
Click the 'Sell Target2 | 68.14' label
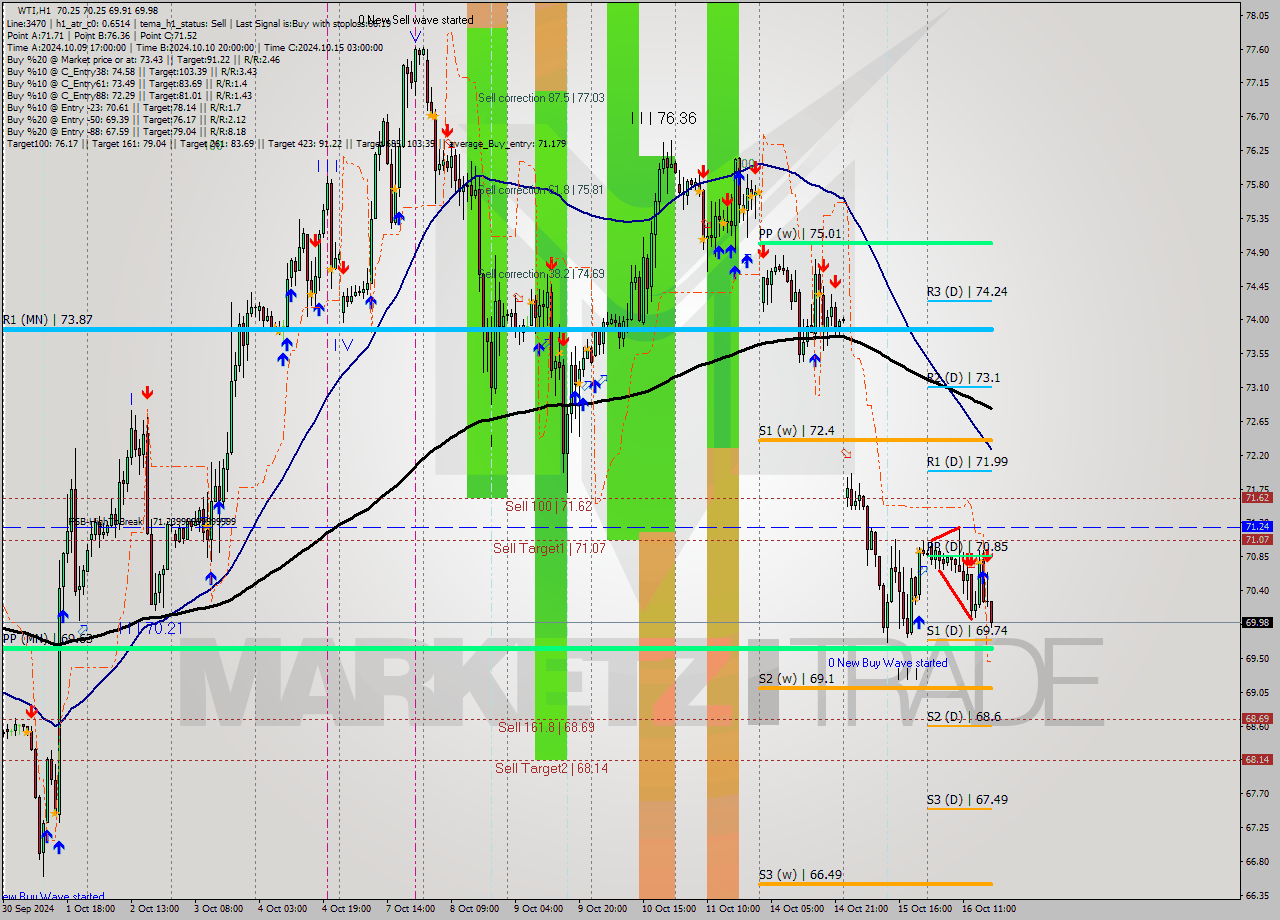pyautogui.click(x=552, y=768)
